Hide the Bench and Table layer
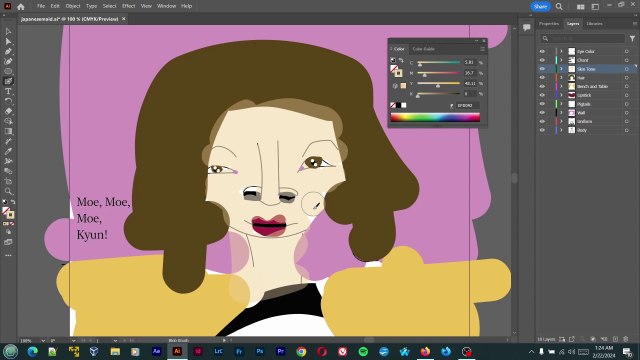This screenshot has width=640, height=360. pyautogui.click(x=542, y=87)
